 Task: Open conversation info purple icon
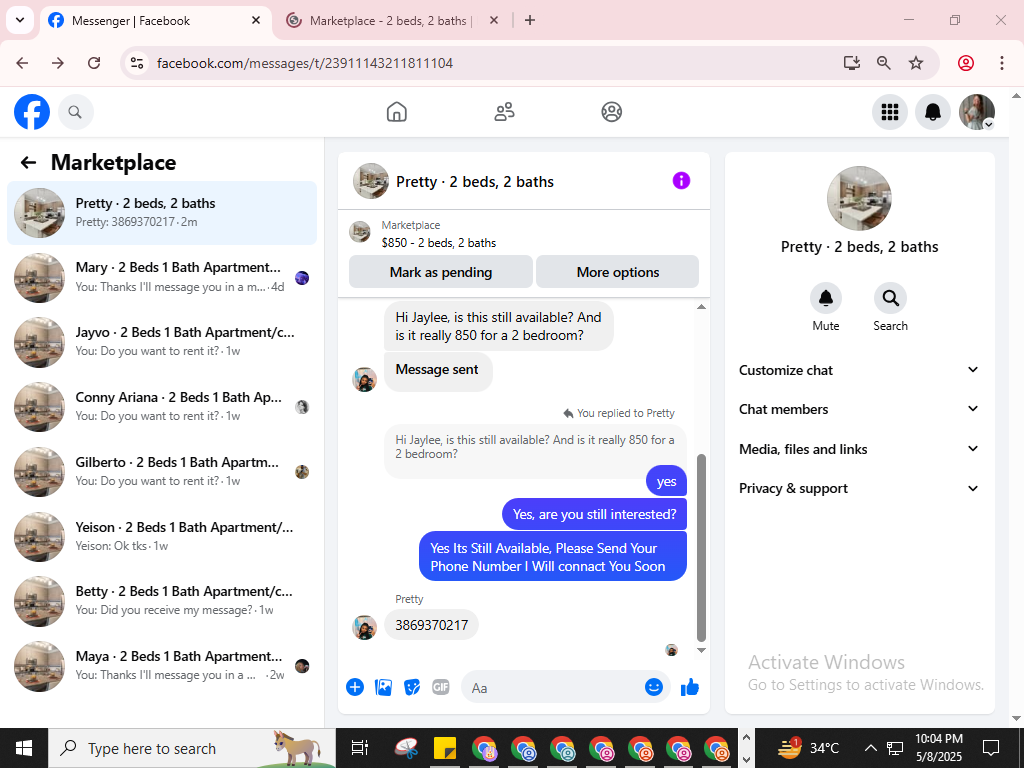click(681, 181)
